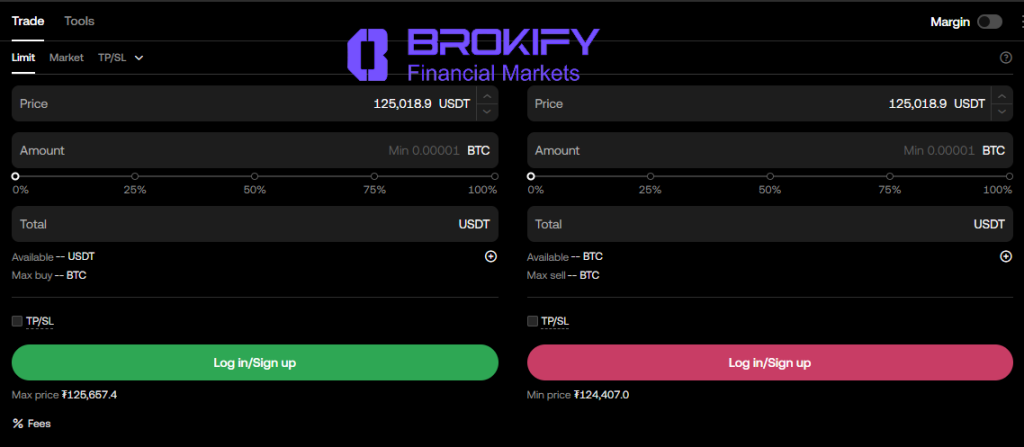This screenshot has width=1024, height=447.
Task: Select the Market order type tab
Action: (x=66, y=57)
